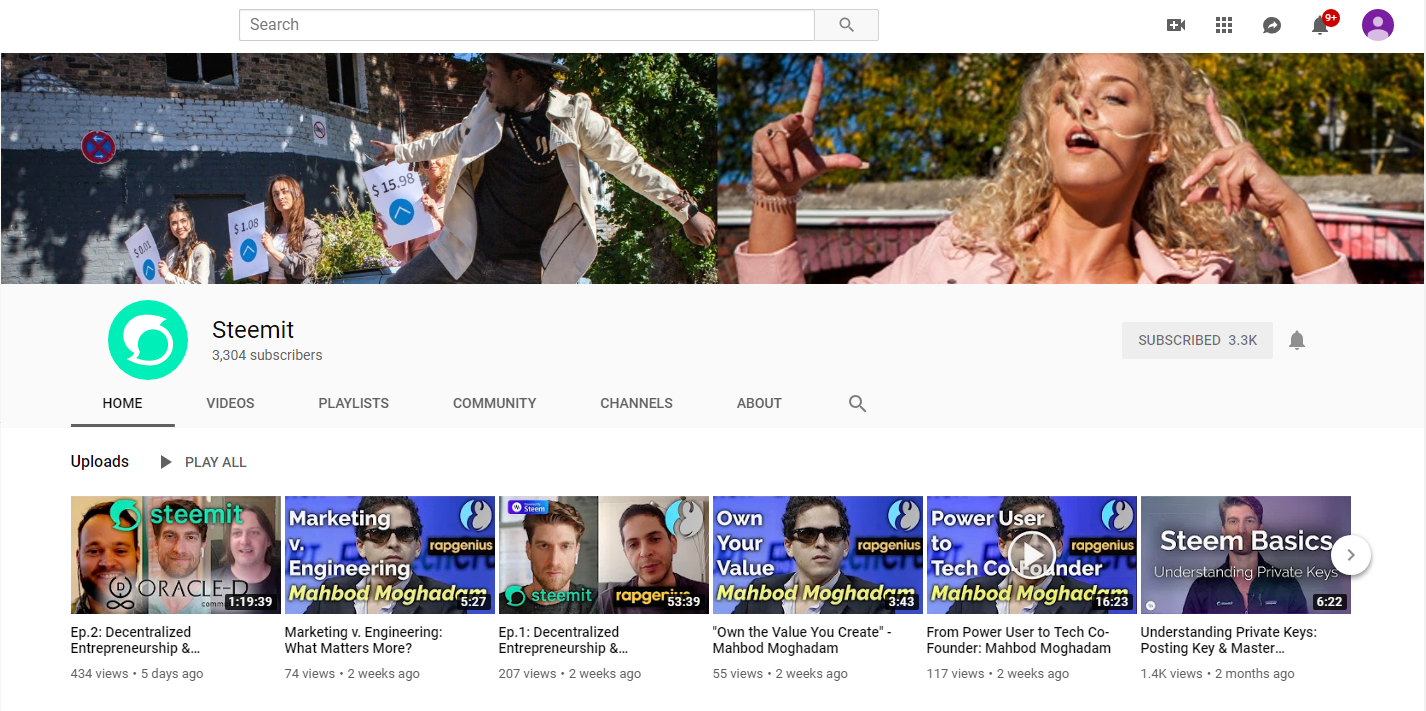Click the Steemit channel name text
Viewport: 1426px width, 711px height.
point(253,330)
